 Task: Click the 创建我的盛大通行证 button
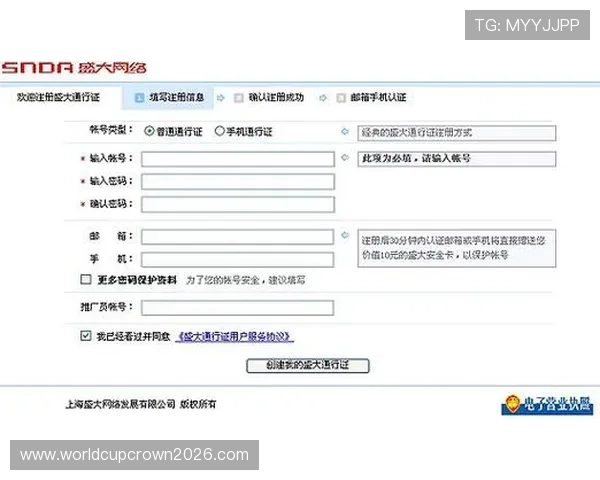(x=308, y=365)
